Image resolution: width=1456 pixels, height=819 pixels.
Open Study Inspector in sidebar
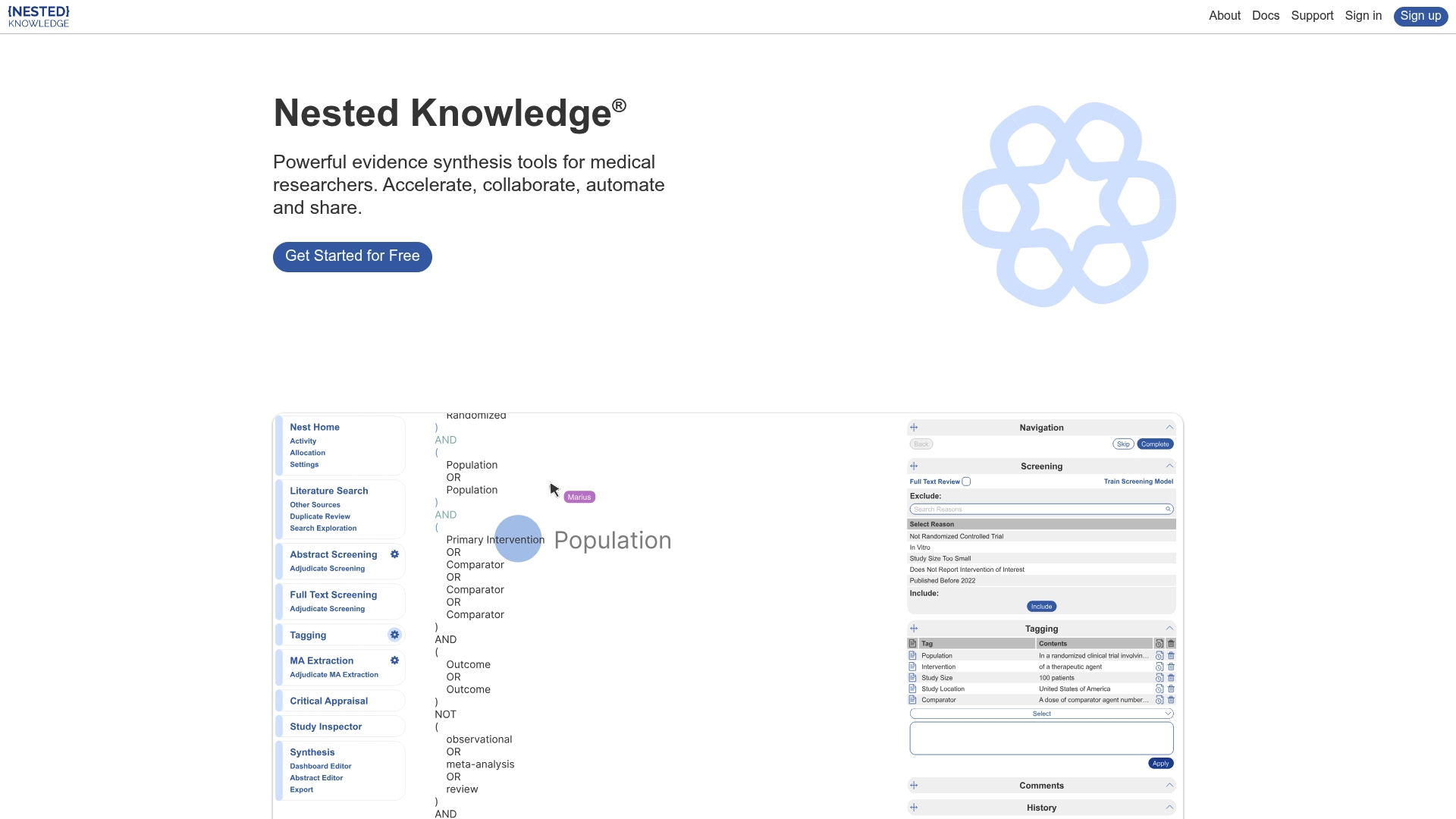tap(326, 727)
